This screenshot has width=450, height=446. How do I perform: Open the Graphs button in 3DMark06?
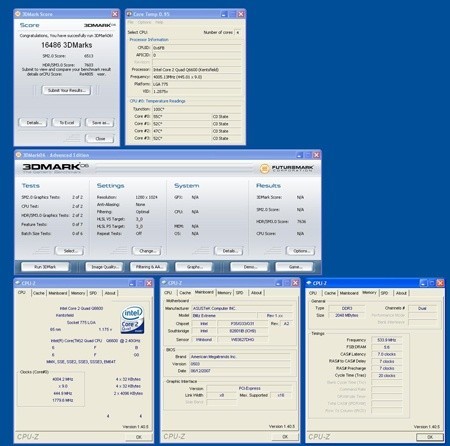(194, 267)
